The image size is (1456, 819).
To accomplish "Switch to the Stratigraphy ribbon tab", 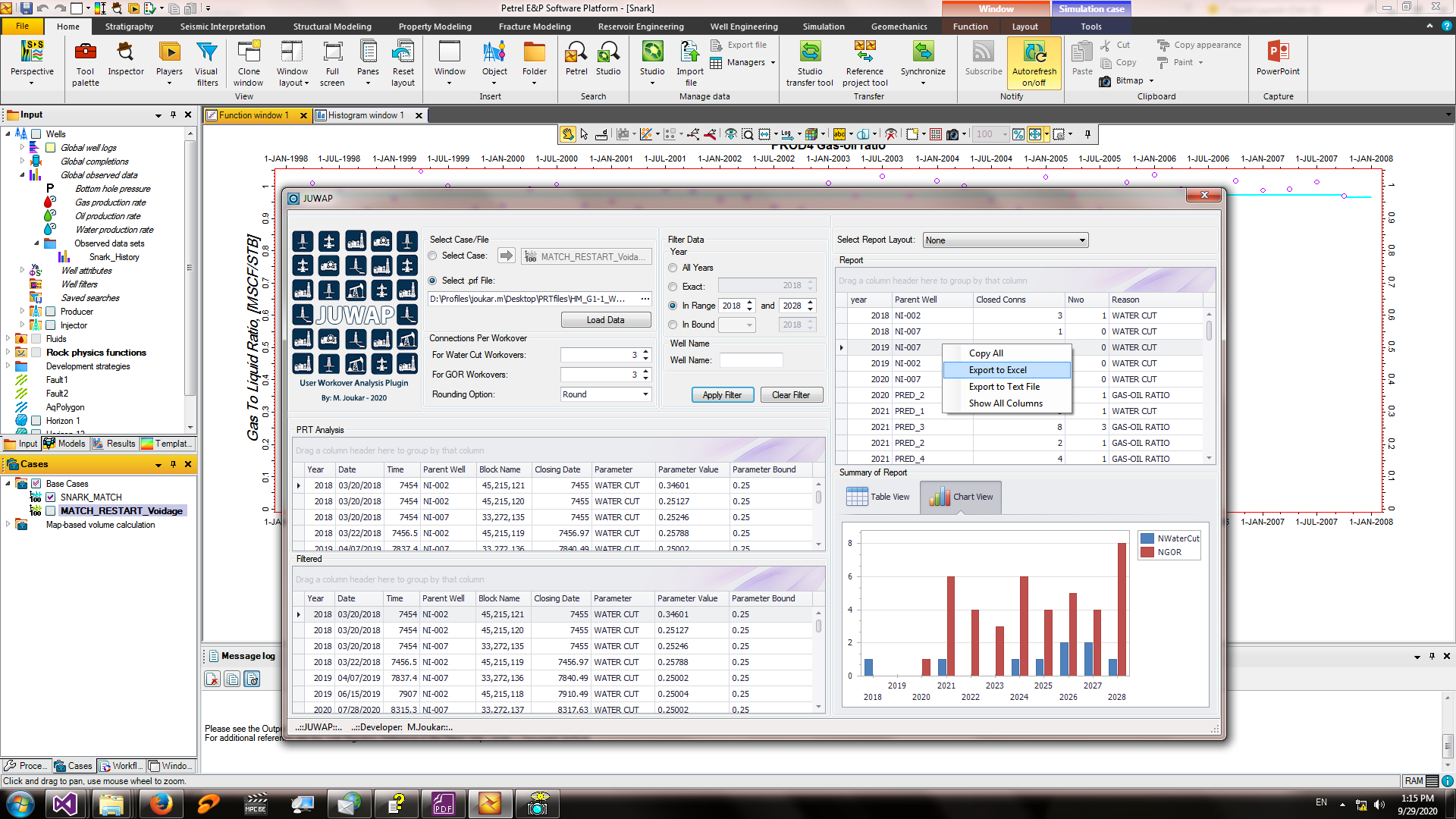I will [129, 26].
